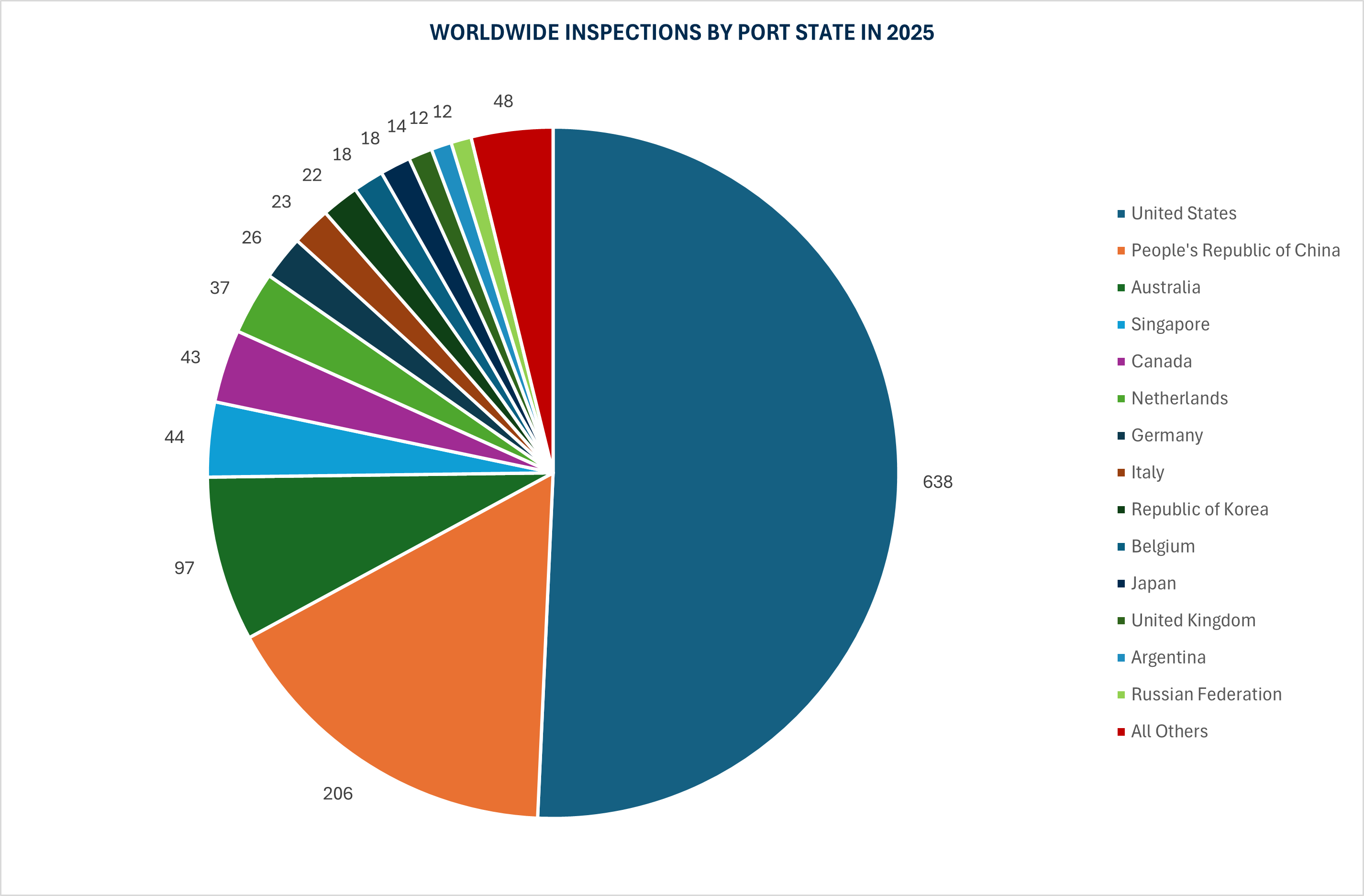Click the Germany legend label
The height and width of the screenshot is (896, 1364).
pos(1166,435)
